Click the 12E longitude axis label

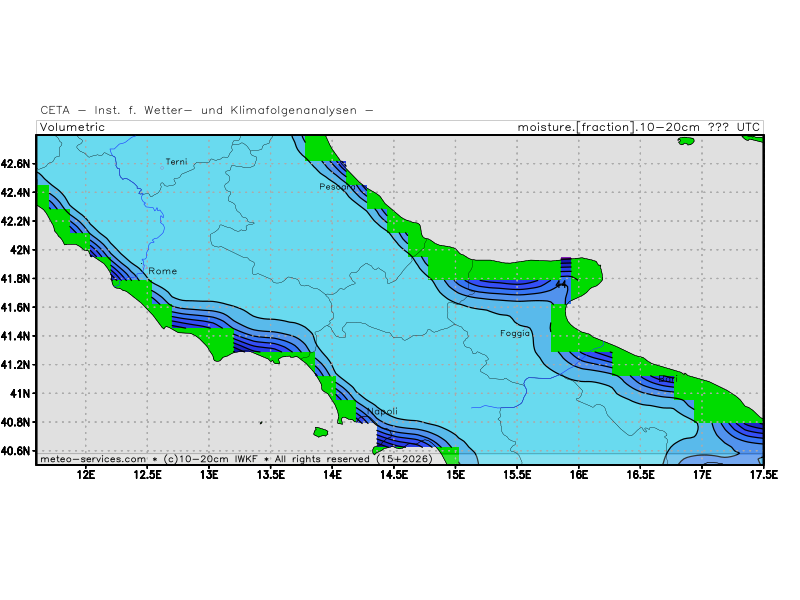point(86,475)
